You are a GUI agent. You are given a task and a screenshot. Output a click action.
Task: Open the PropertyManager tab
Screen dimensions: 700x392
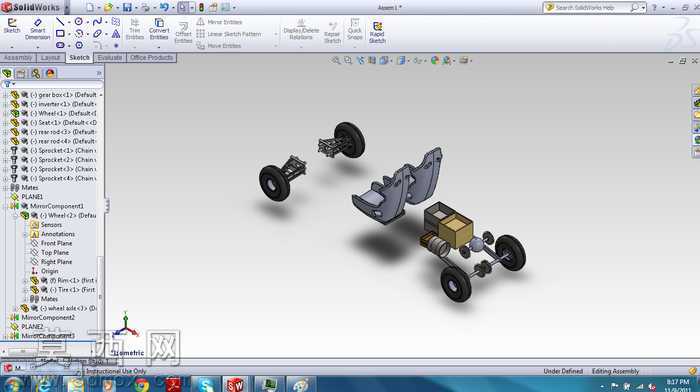[x=21, y=73]
